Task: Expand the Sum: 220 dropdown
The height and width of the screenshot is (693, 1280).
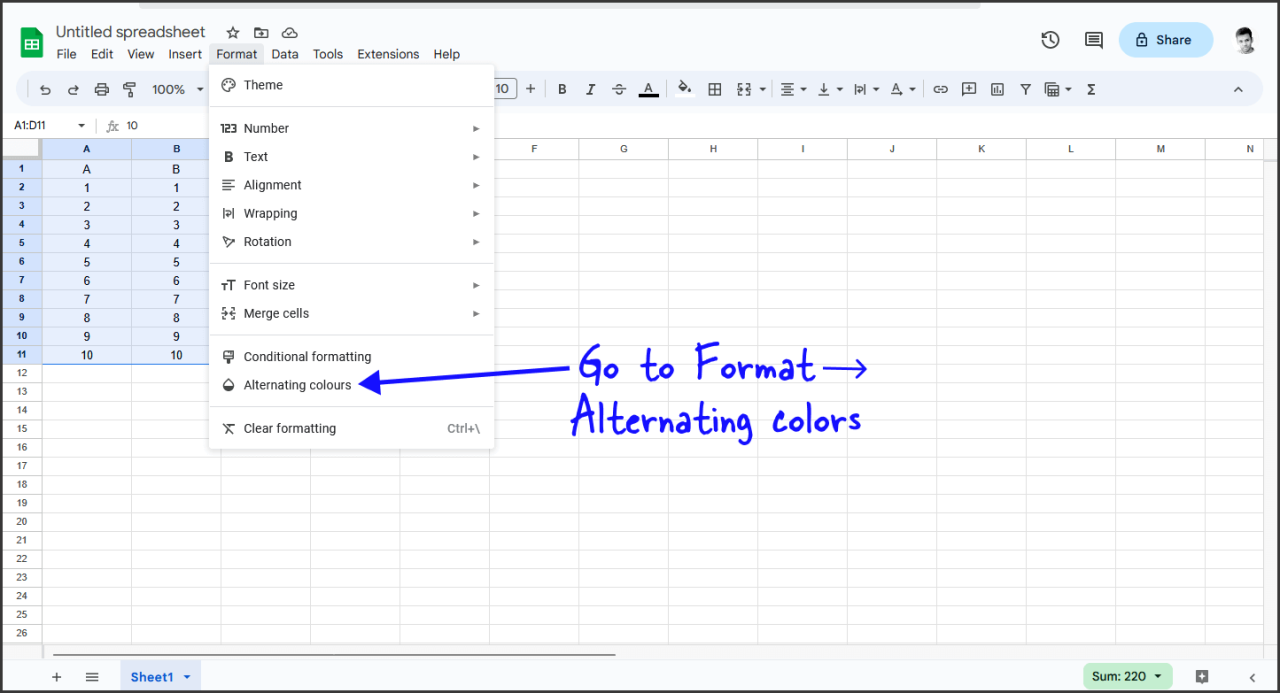Action: click(1127, 677)
